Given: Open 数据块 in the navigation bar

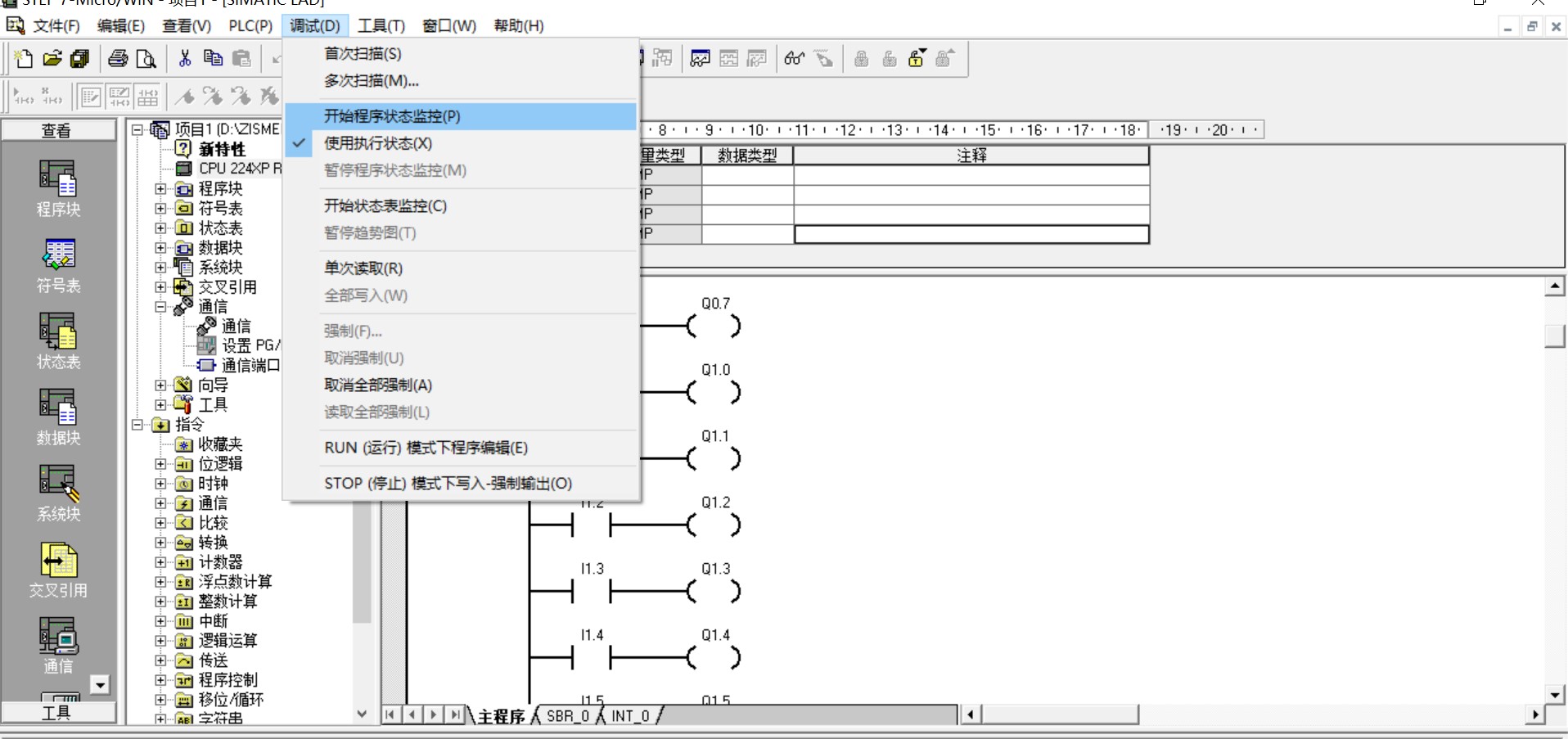Looking at the screenshot, I should click(x=58, y=417).
